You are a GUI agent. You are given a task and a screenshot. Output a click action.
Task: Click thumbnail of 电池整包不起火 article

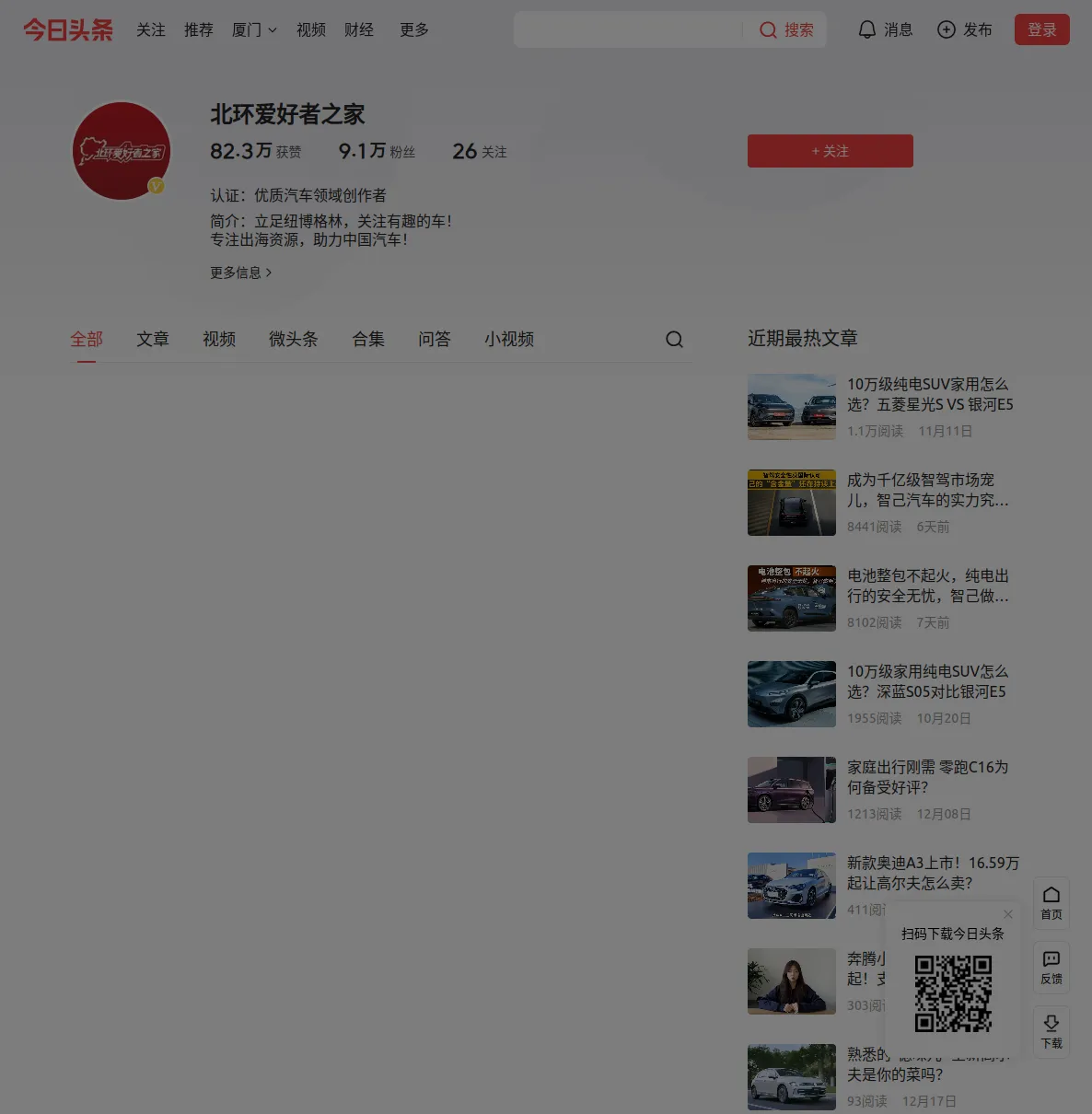(792, 598)
